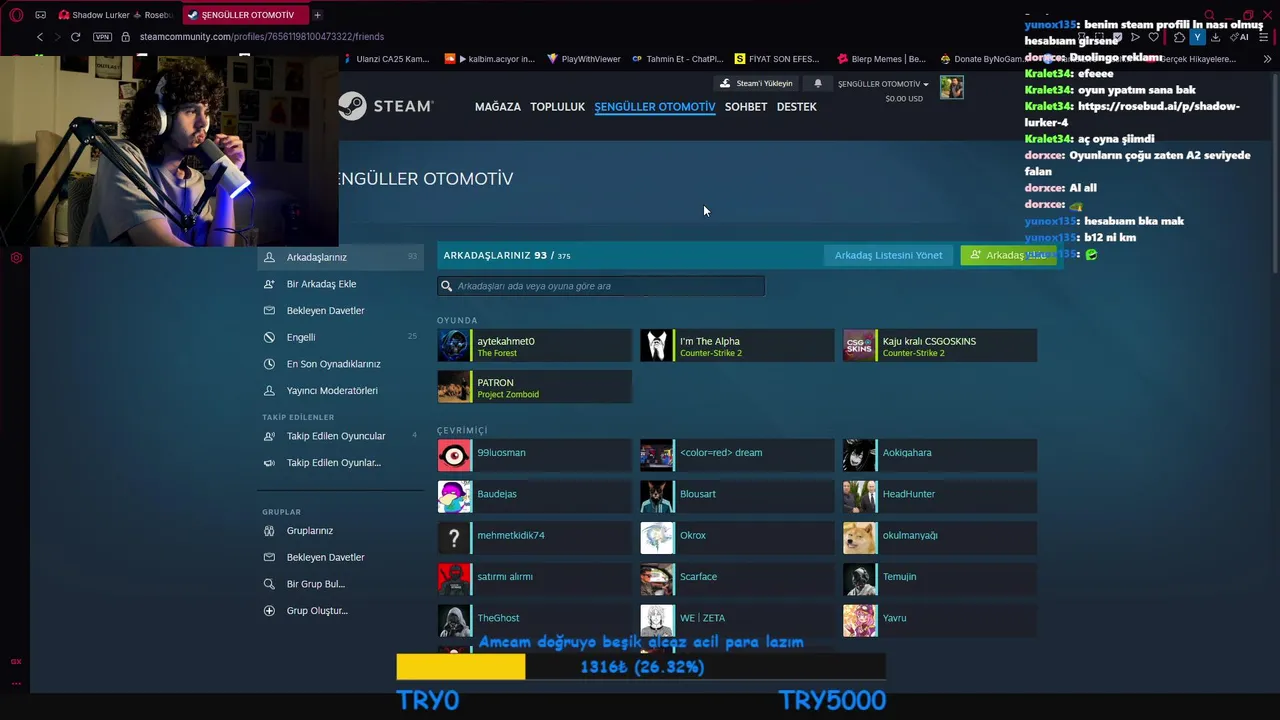Select Arkadaşlarınız in sidebar
Screen dimensions: 1280x720
tap(340, 257)
